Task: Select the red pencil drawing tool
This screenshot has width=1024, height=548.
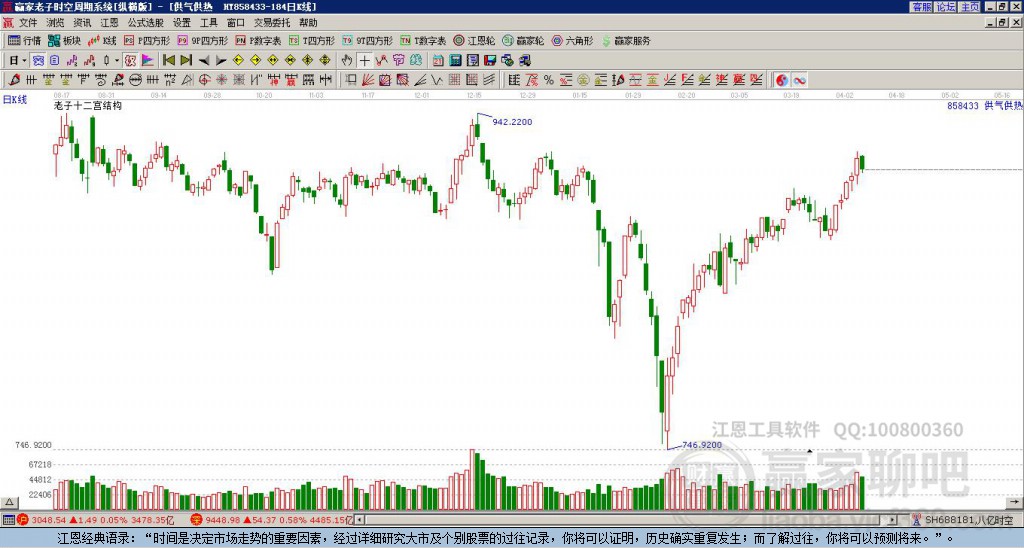Action: [x=14, y=80]
